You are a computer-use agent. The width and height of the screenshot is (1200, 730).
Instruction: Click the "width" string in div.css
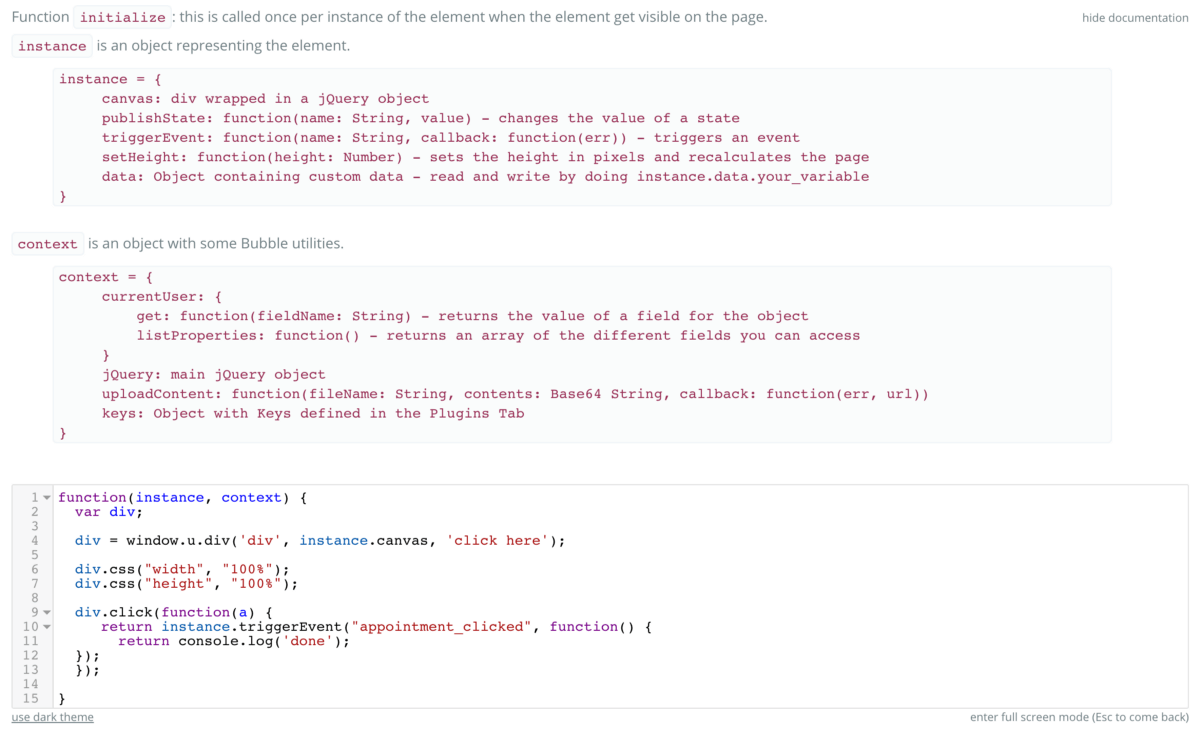[175, 570]
